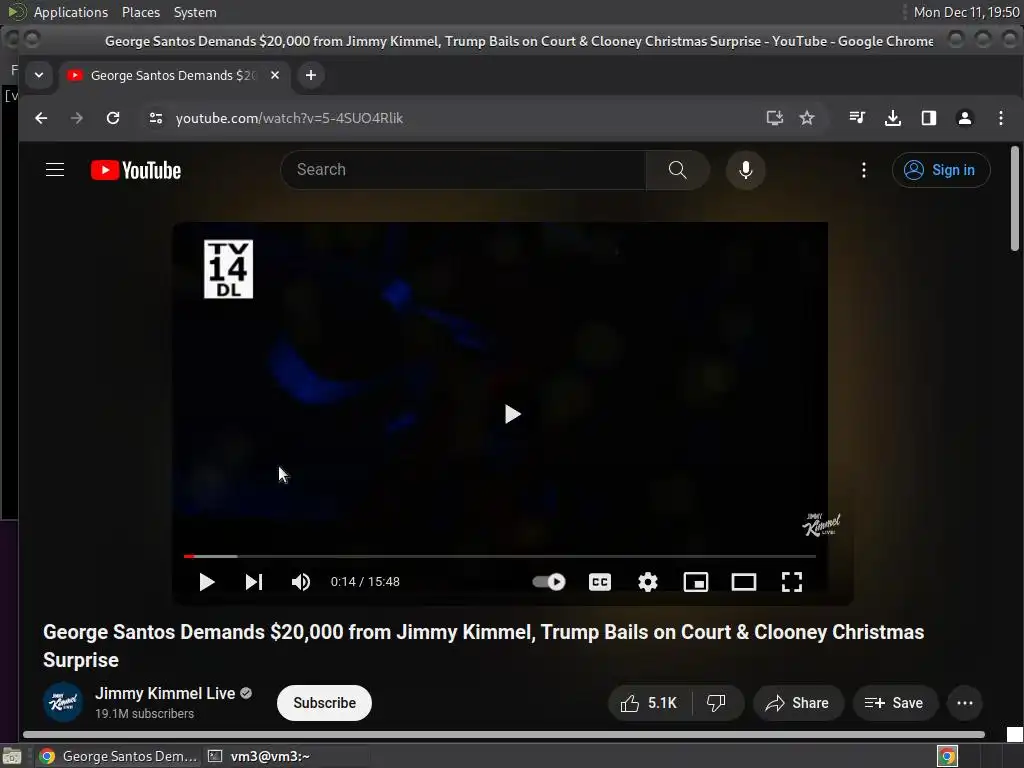Viewport: 1024px width, 768px height.
Task: Click the page vertical scrollbar
Action: coord(1015,198)
